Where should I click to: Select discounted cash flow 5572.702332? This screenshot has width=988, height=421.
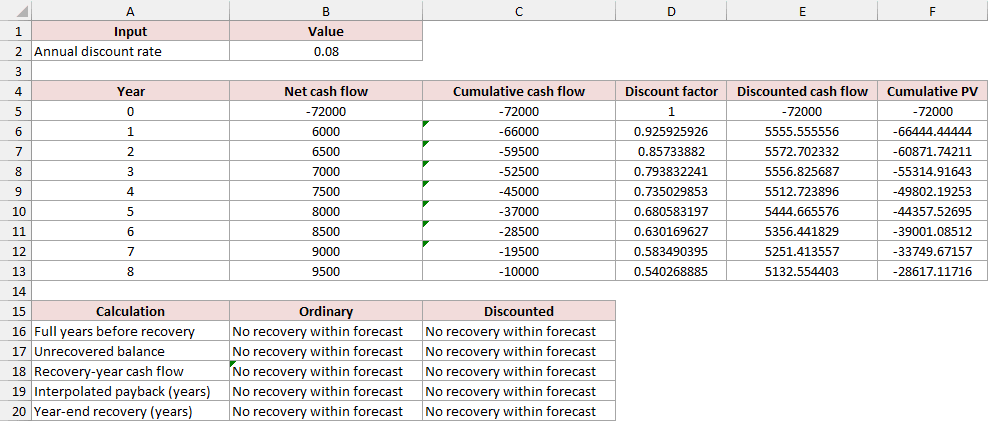pos(802,152)
